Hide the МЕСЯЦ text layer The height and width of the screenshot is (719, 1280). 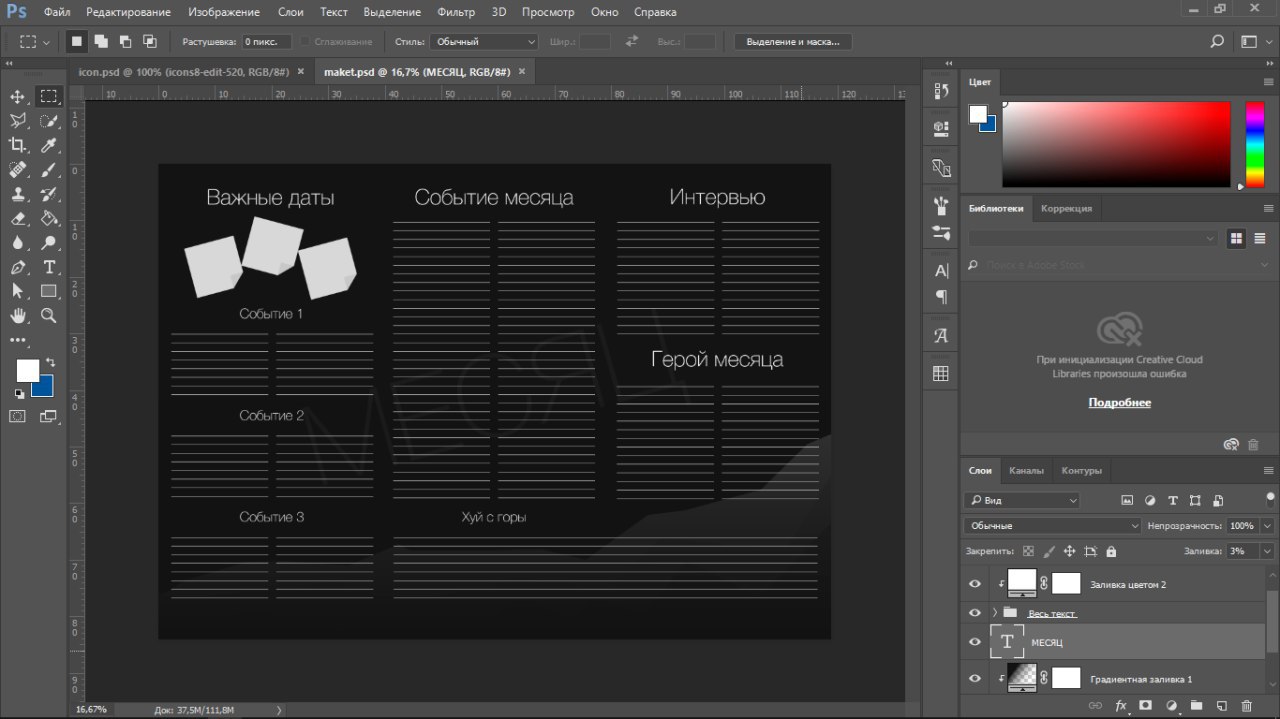[975, 642]
